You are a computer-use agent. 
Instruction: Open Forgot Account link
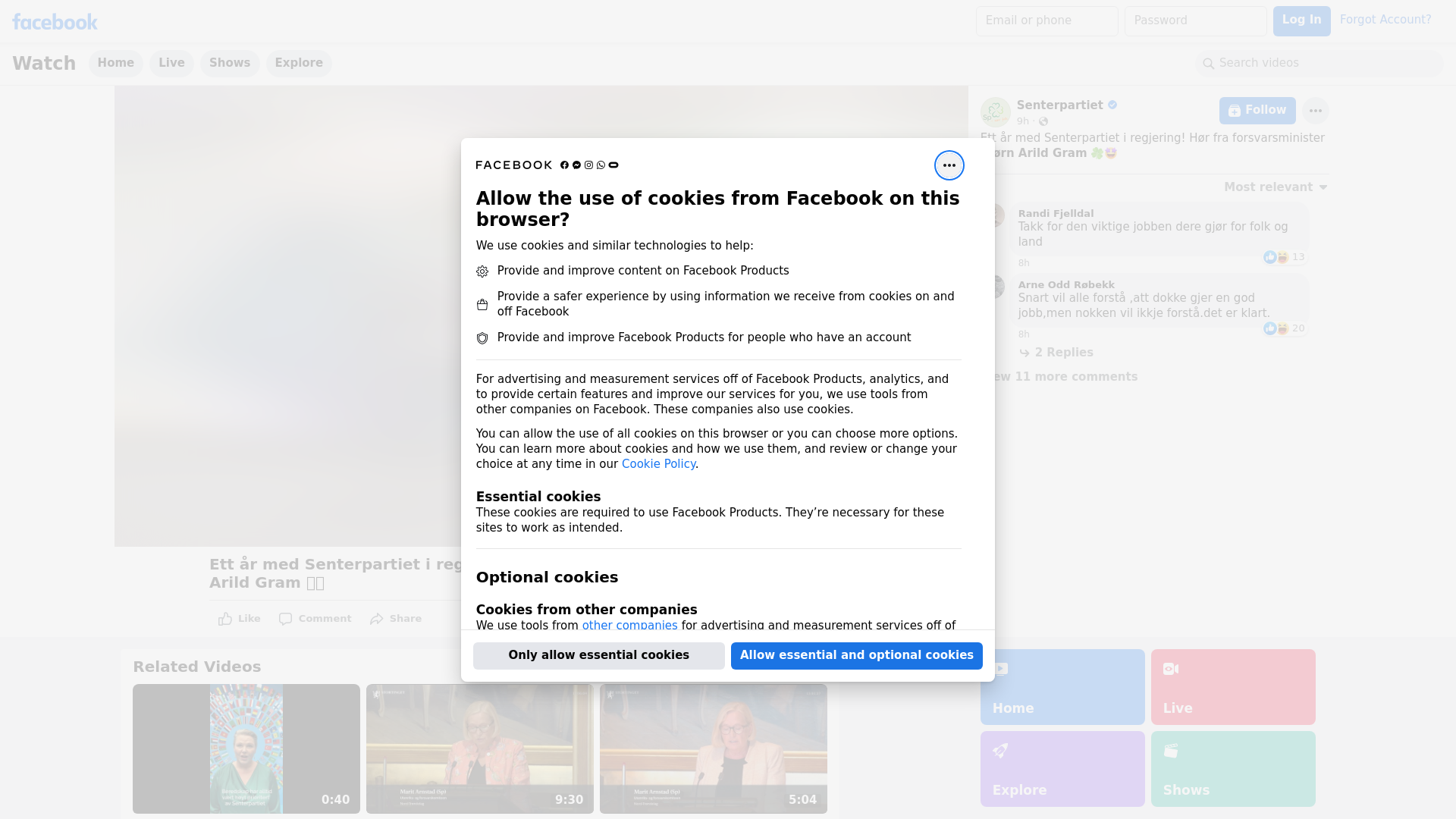(x=1385, y=20)
